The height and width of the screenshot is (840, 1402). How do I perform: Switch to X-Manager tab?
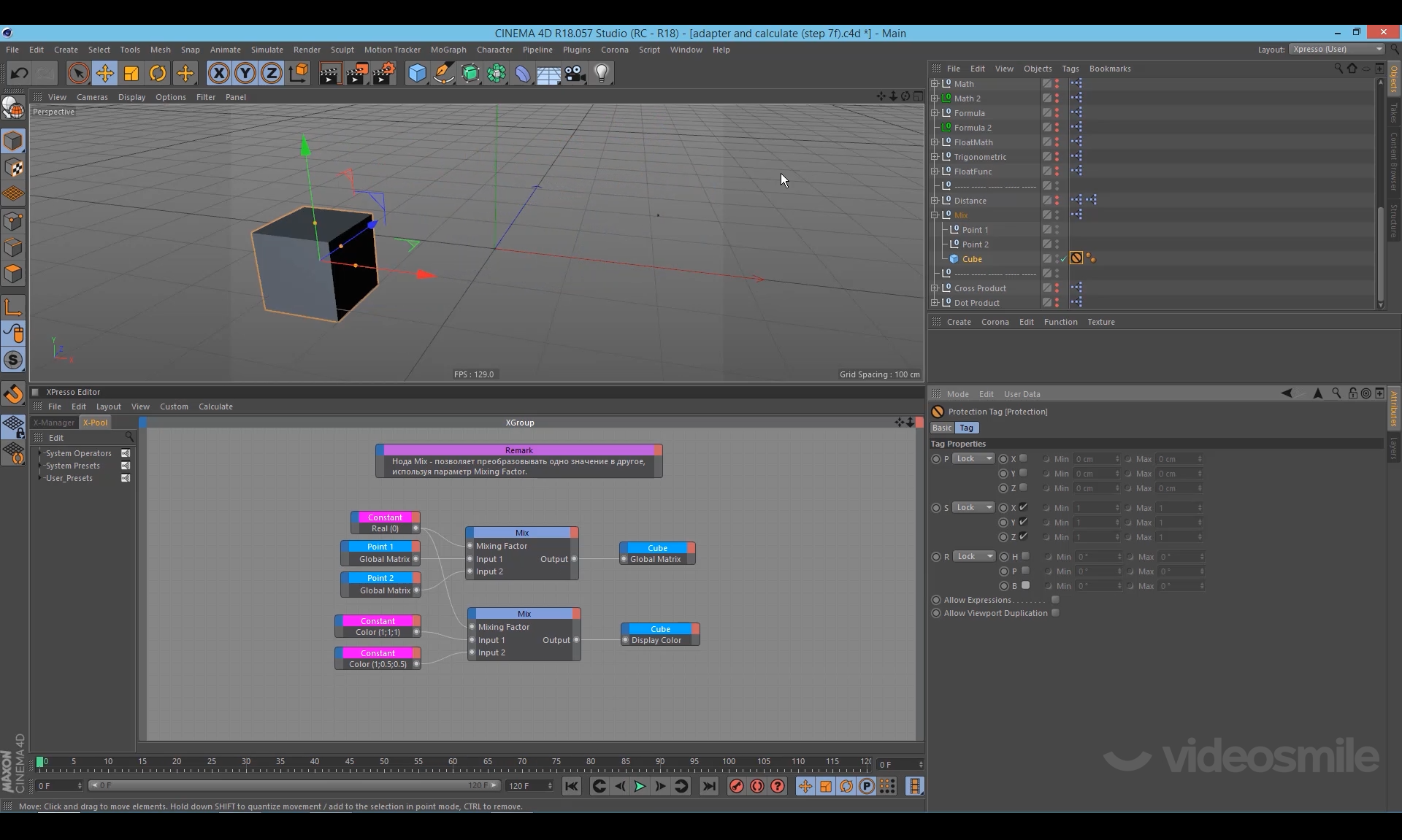pyautogui.click(x=54, y=423)
